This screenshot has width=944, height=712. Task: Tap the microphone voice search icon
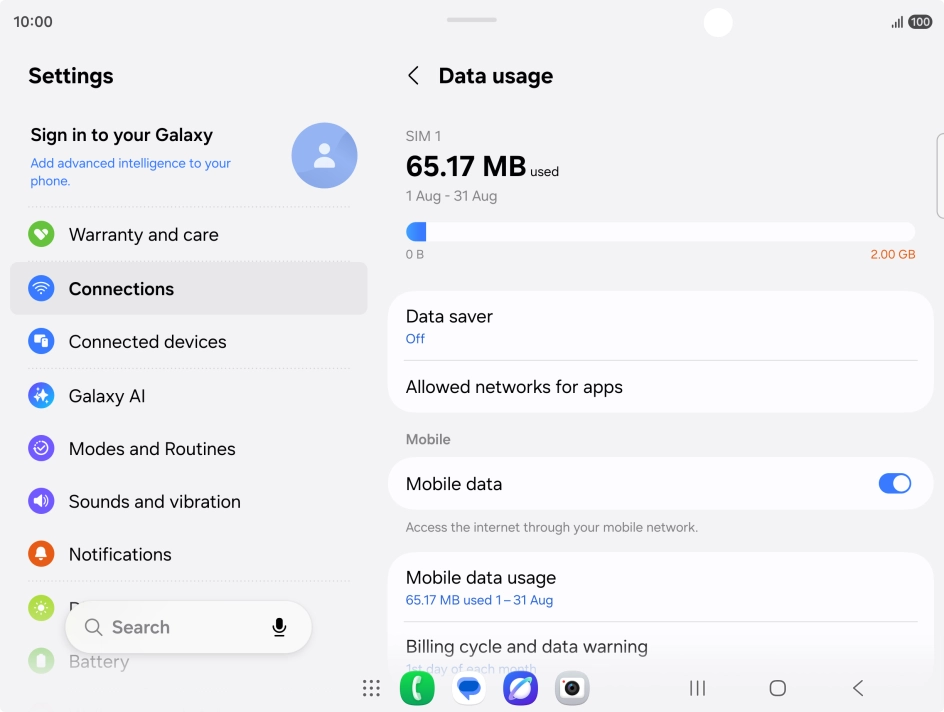tap(279, 627)
